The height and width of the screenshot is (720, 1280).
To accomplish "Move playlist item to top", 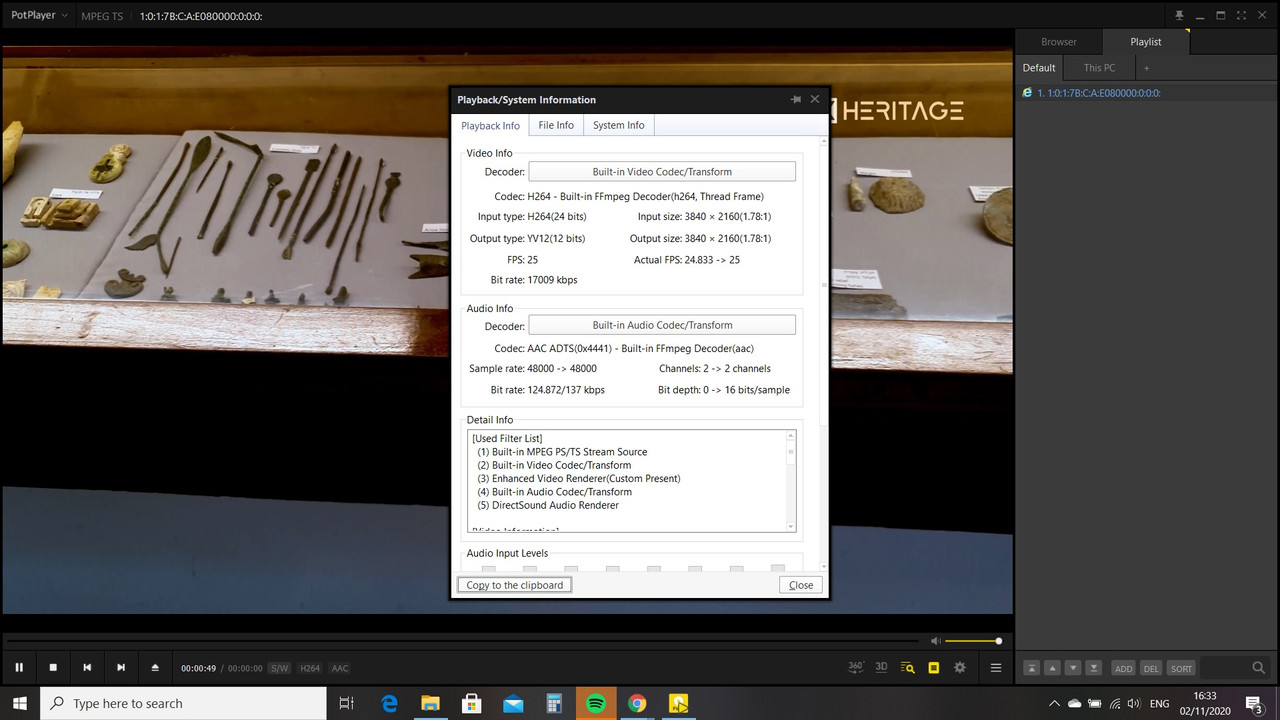I will (1031, 668).
